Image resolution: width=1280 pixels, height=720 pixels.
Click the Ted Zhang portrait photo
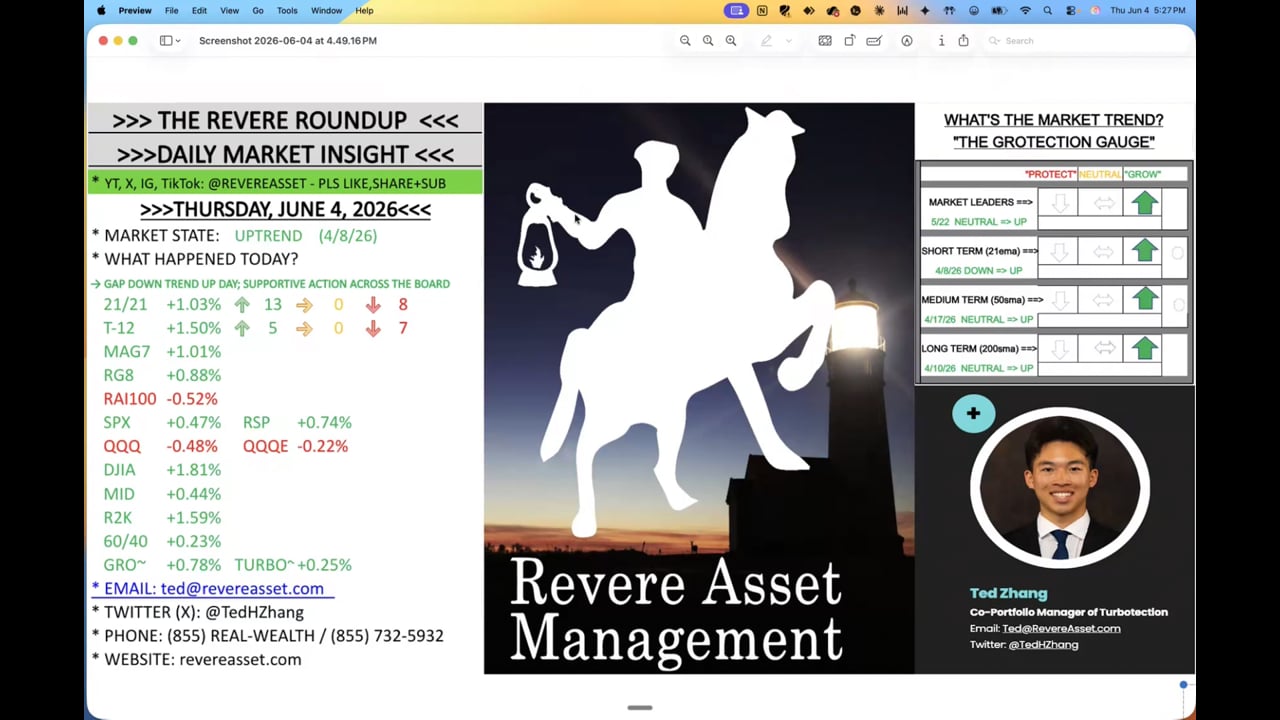[x=1060, y=488]
